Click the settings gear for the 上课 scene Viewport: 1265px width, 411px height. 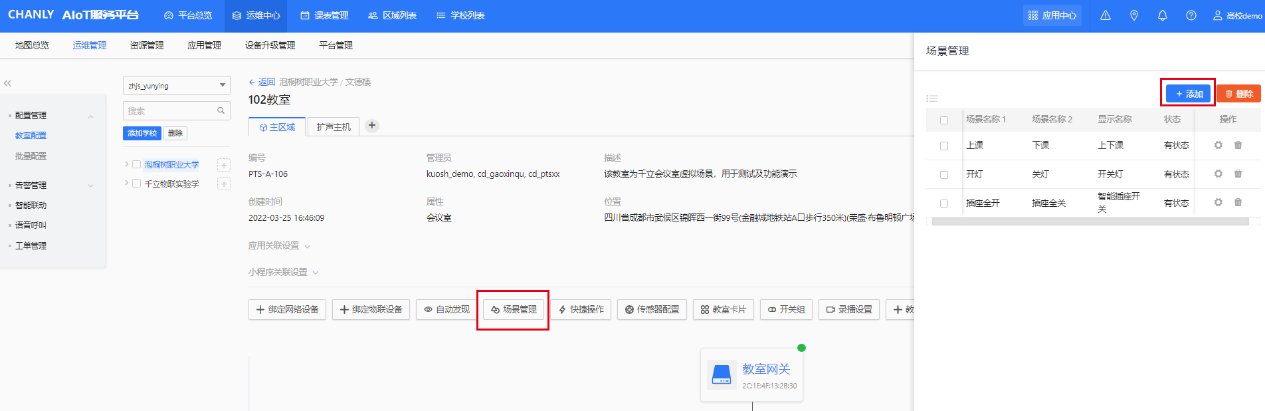point(1218,145)
